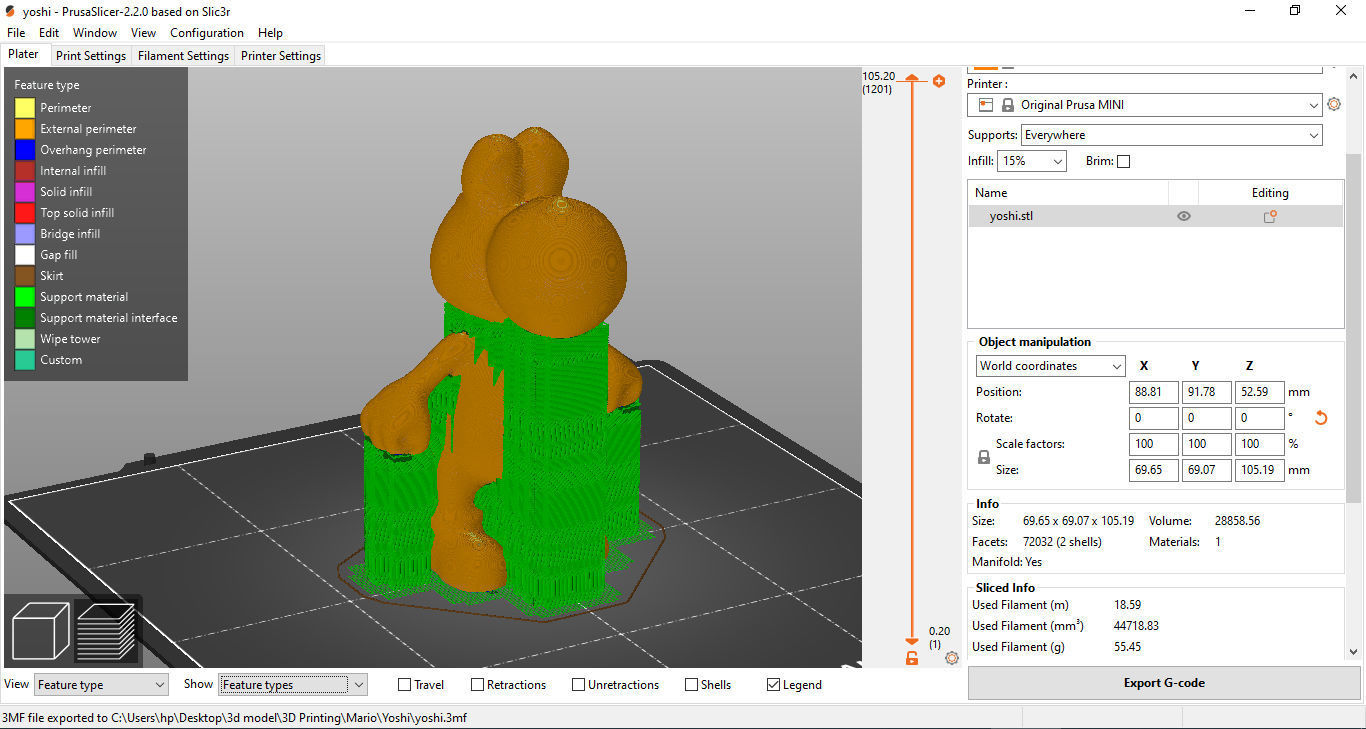
Task: Switch to the Printer Settings tab
Action: tap(281, 56)
